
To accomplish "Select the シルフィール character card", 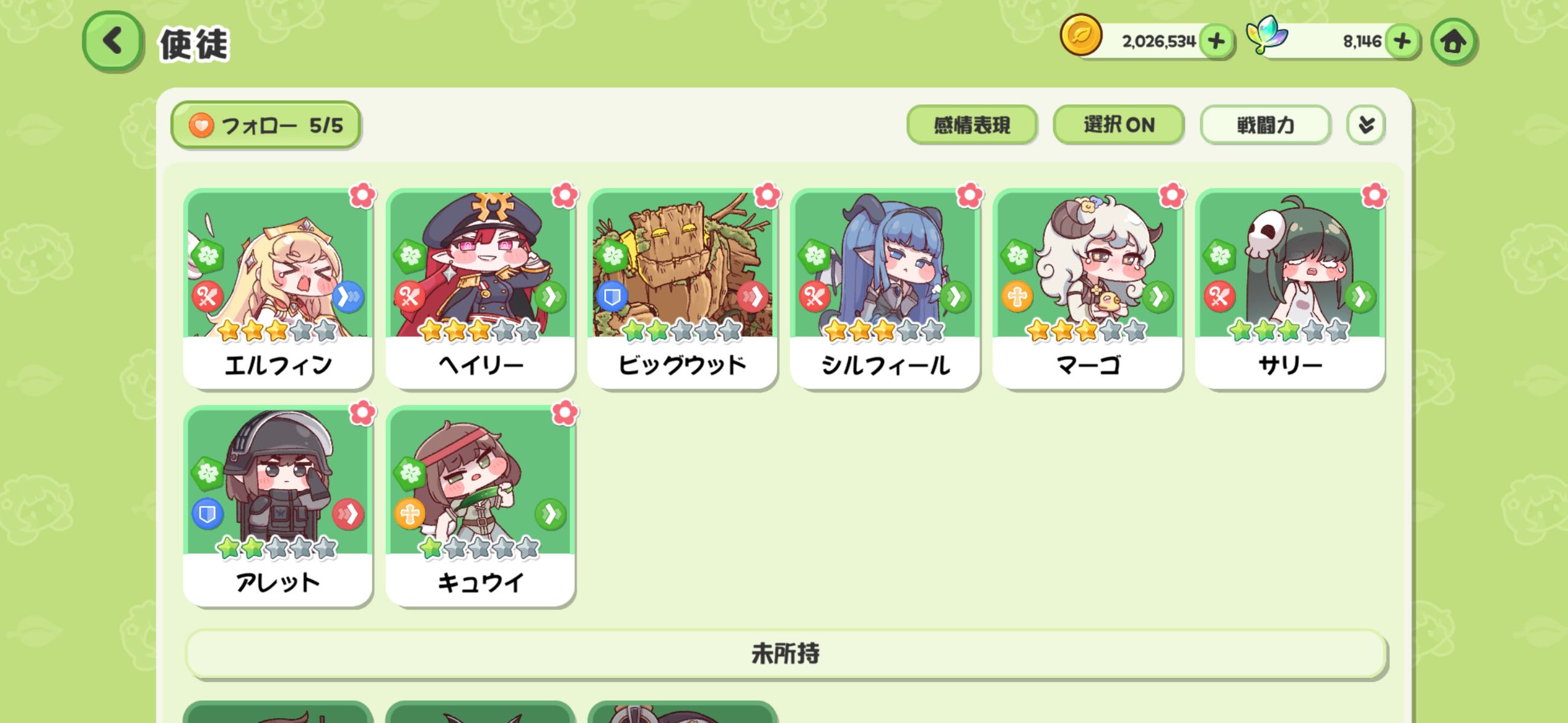I will (885, 288).
